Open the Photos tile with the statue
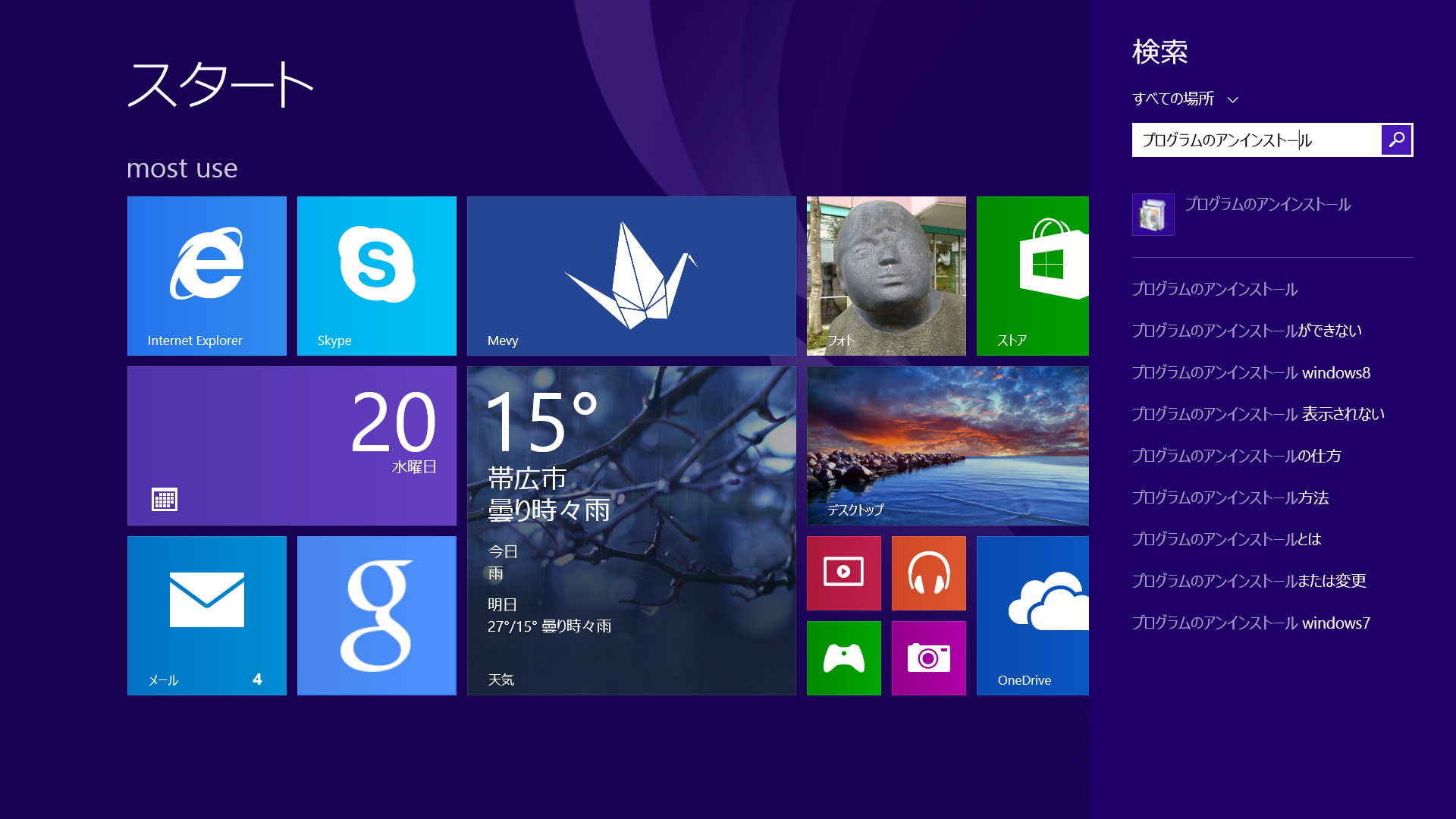The height and width of the screenshot is (819, 1456). click(886, 275)
